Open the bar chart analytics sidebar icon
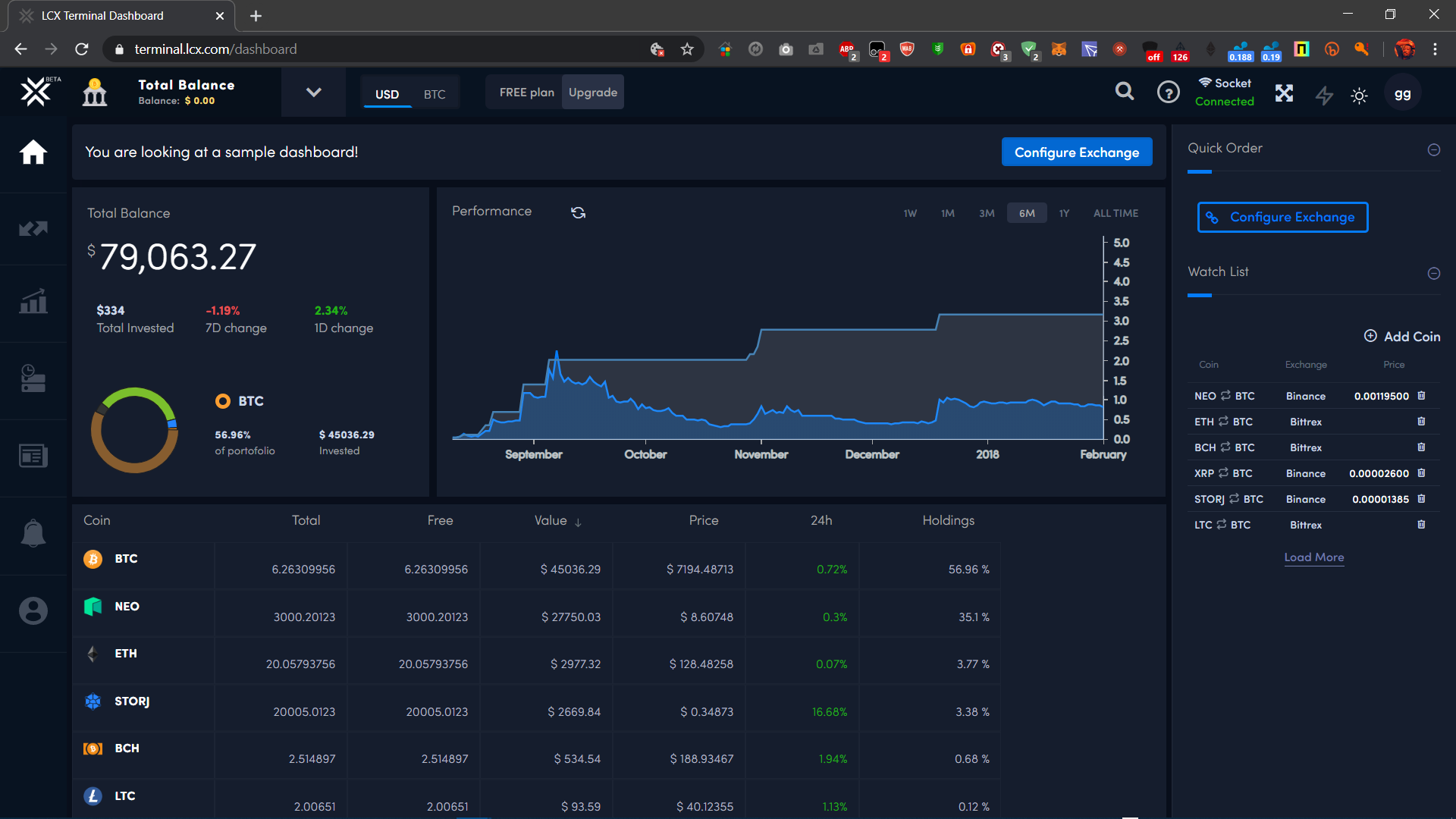Screen dimensions: 1456x819 click(33, 302)
